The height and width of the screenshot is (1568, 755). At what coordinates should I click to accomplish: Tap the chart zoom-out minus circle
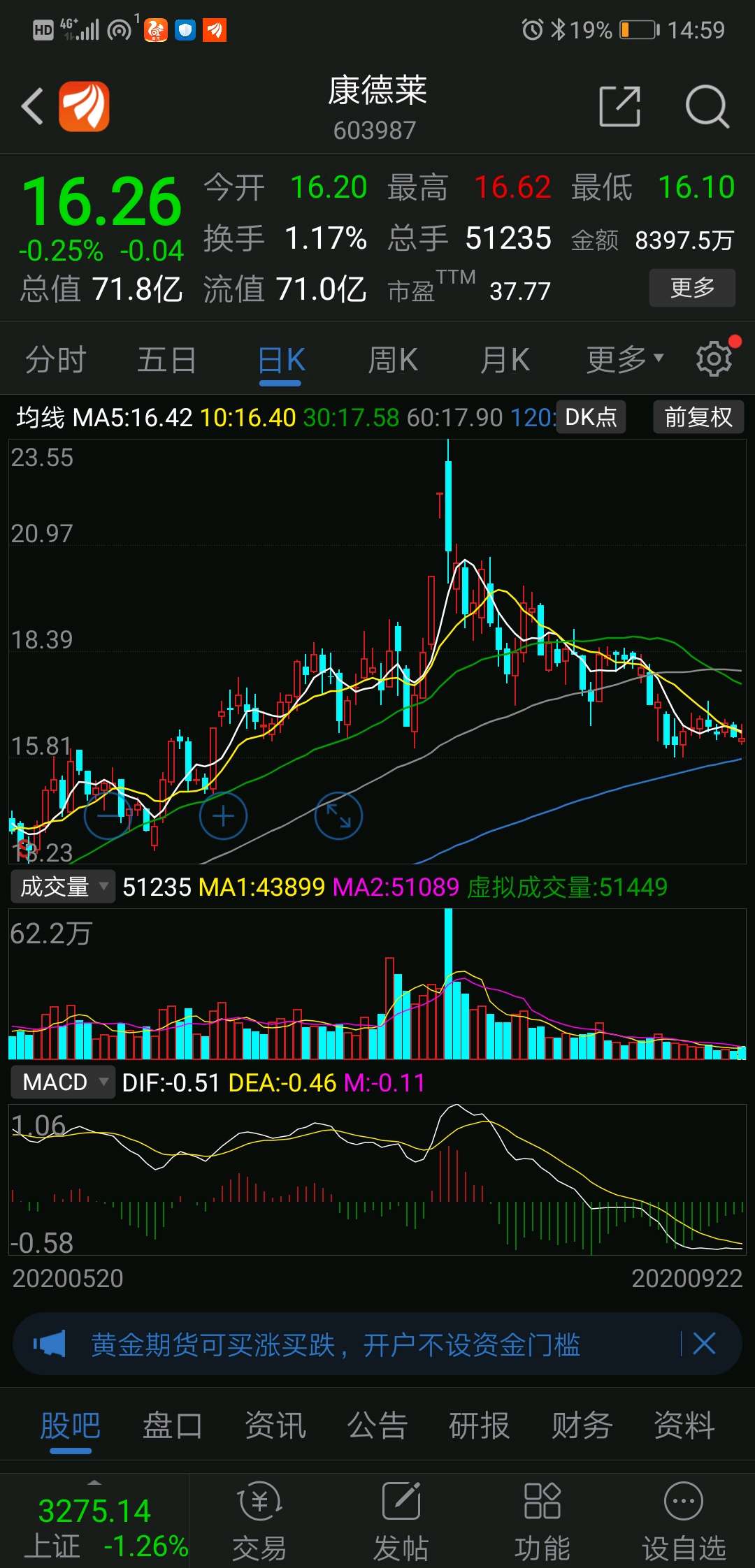(108, 815)
